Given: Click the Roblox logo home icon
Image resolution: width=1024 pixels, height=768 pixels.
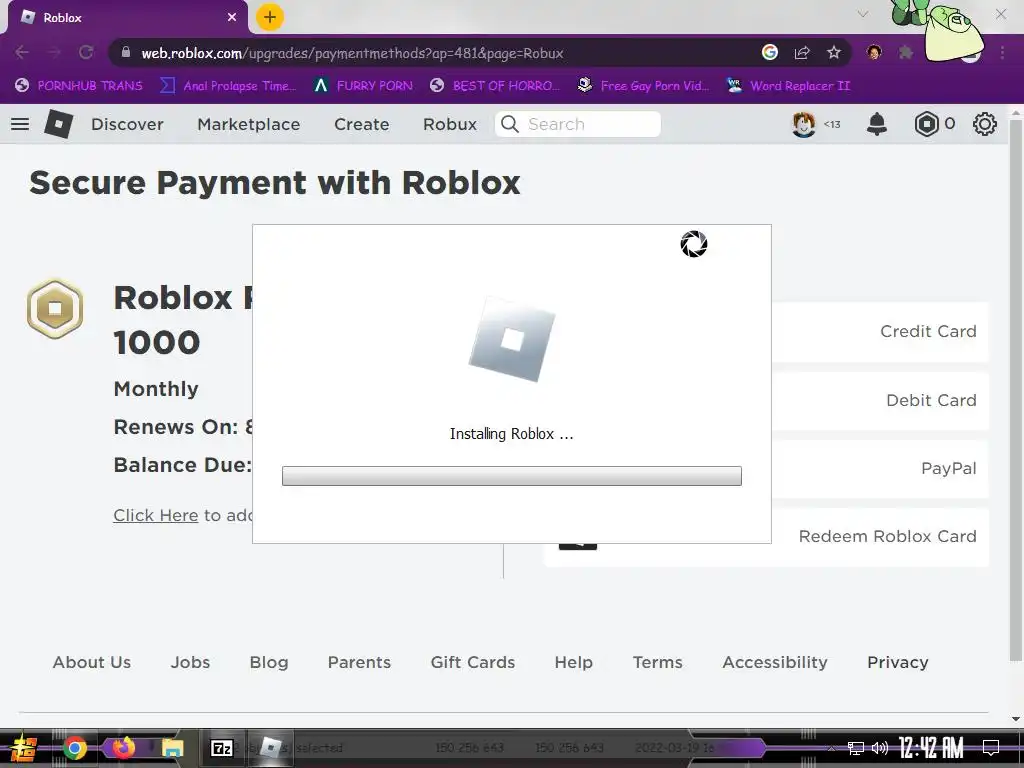Looking at the screenshot, I should click(x=58, y=124).
